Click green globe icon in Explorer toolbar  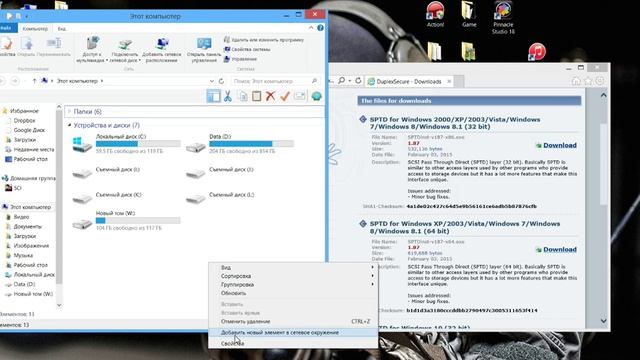[x=316, y=96]
